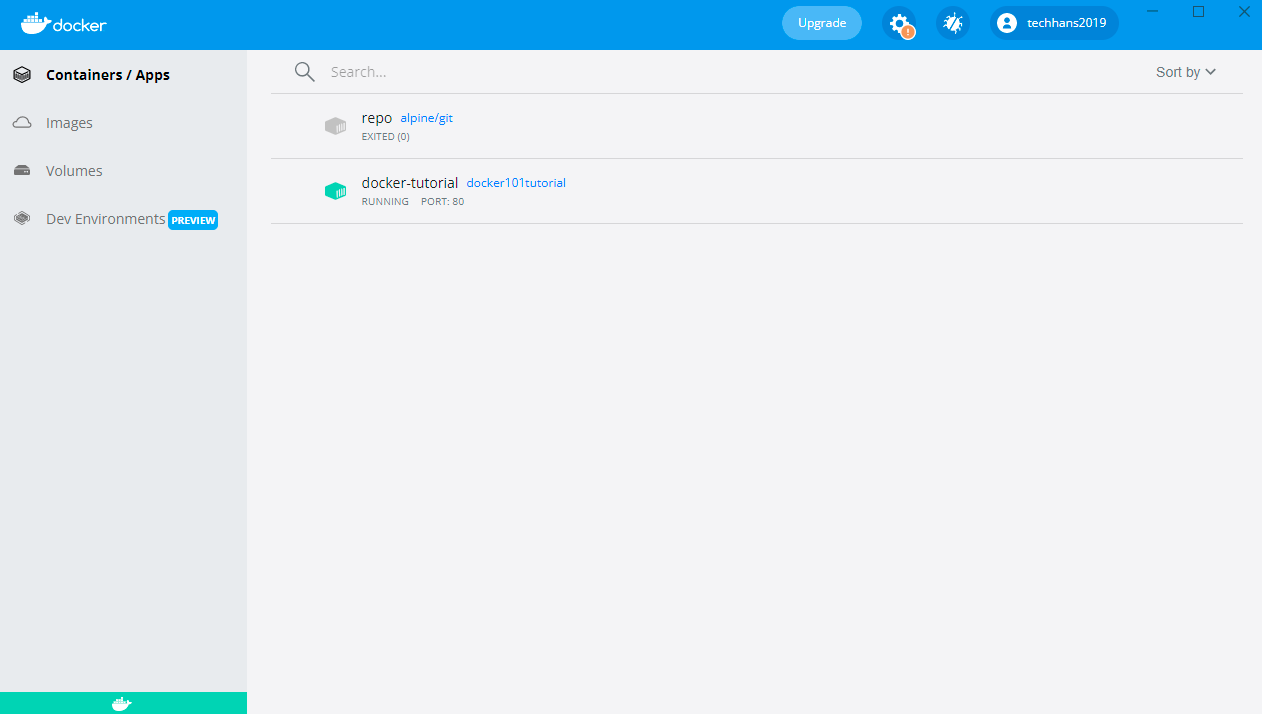Click the RUNNING status text
Viewport: 1262px width, 714px height.
click(385, 202)
